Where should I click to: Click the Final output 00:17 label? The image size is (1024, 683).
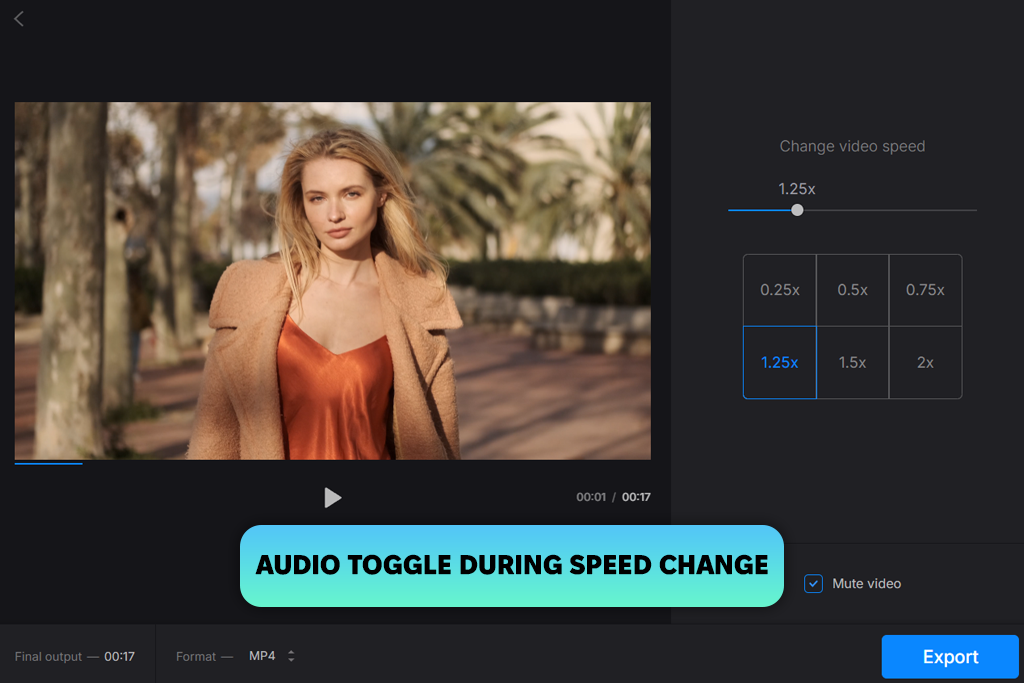click(x=75, y=656)
